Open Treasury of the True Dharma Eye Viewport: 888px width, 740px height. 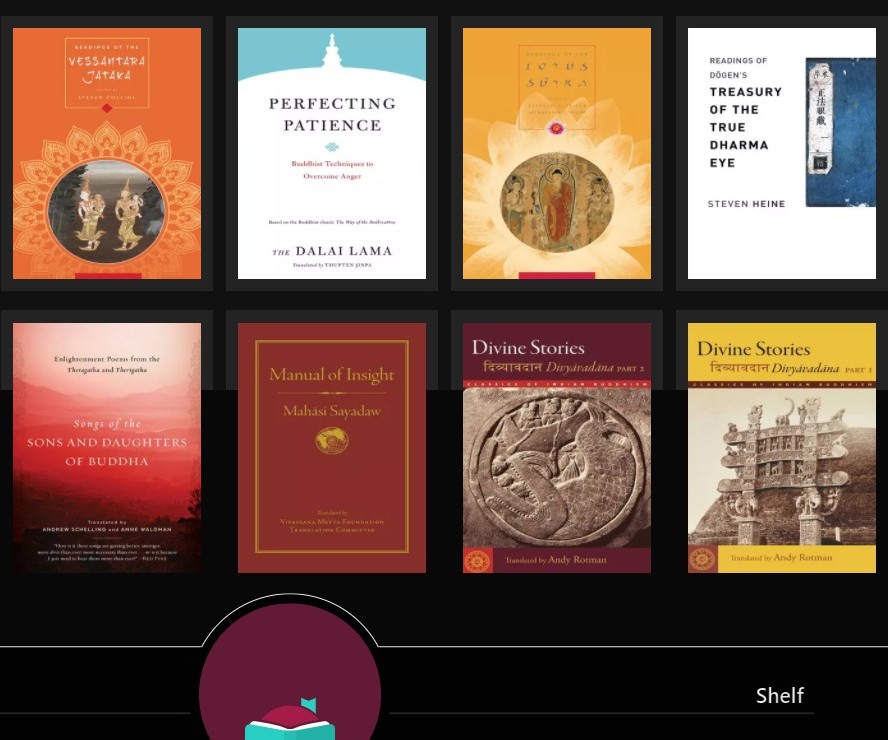pos(782,153)
